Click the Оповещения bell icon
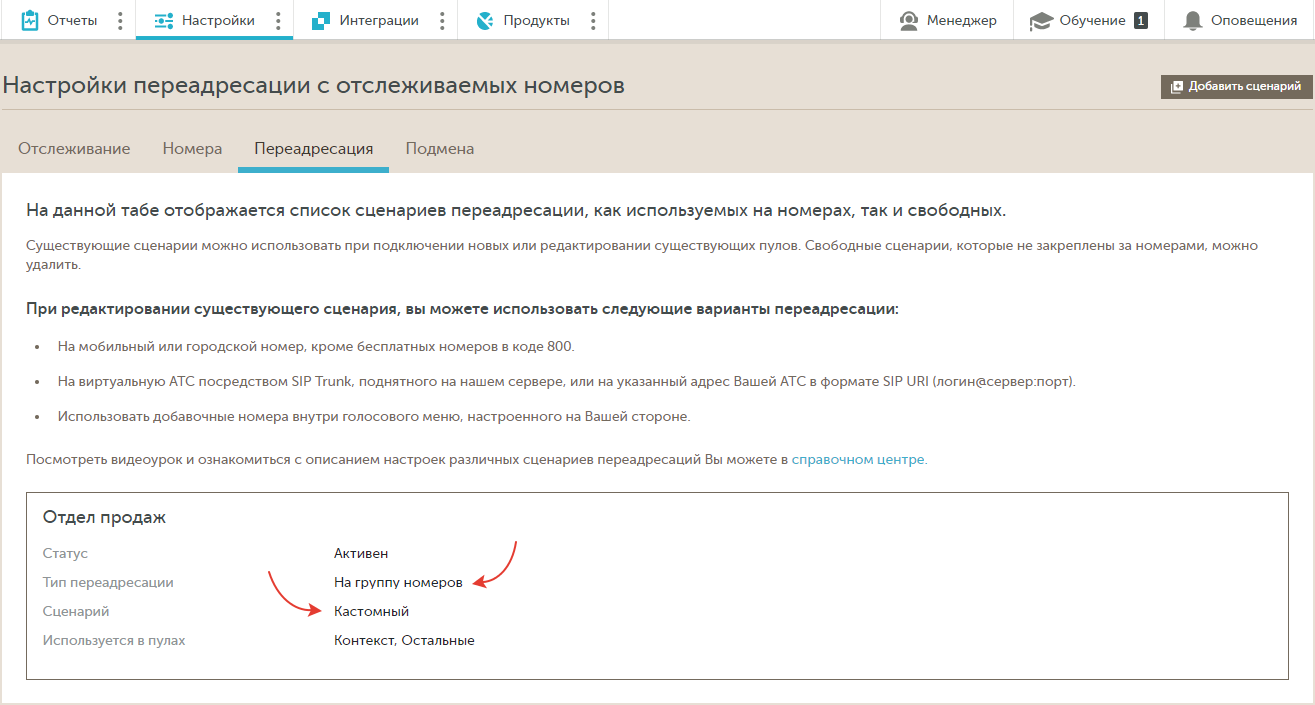 point(1192,20)
